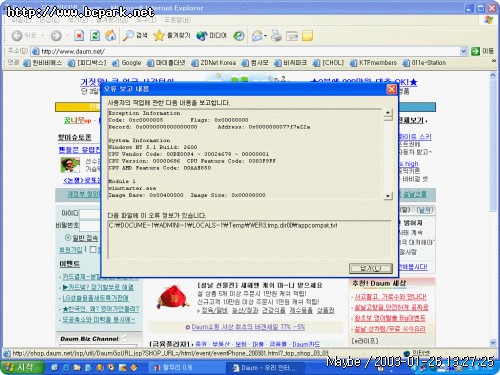Viewport: 500px width, 375px height.
Task: Open the [CHOL] links bar shortcut
Action: (328, 63)
